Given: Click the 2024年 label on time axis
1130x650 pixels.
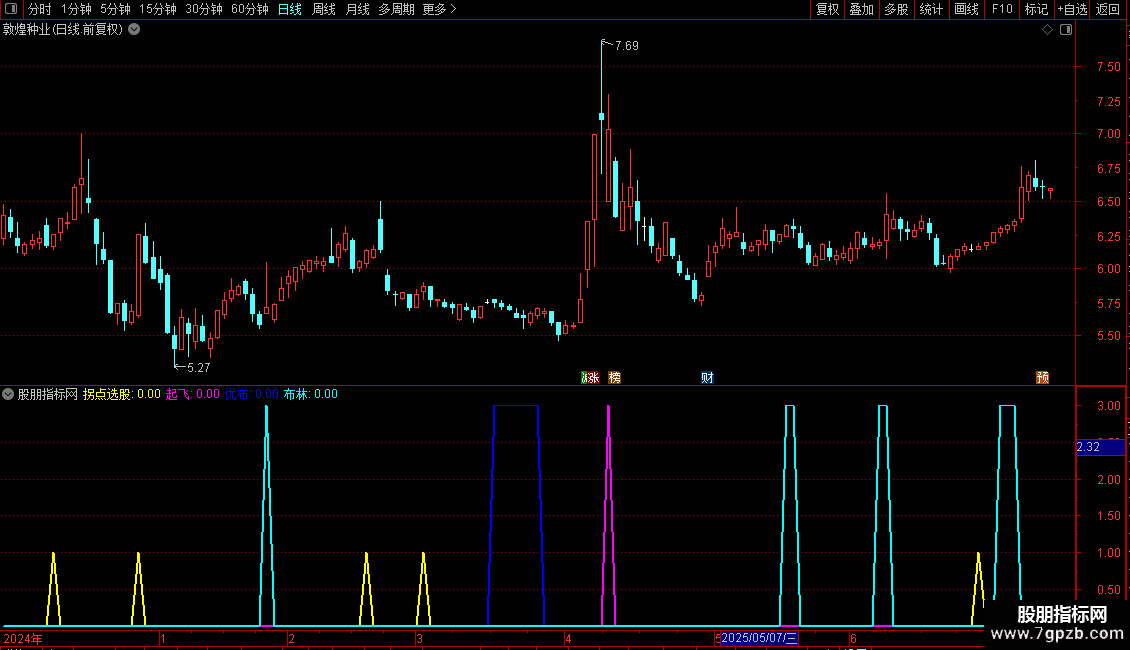Looking at the screenshot, I should tap(23, 639).
